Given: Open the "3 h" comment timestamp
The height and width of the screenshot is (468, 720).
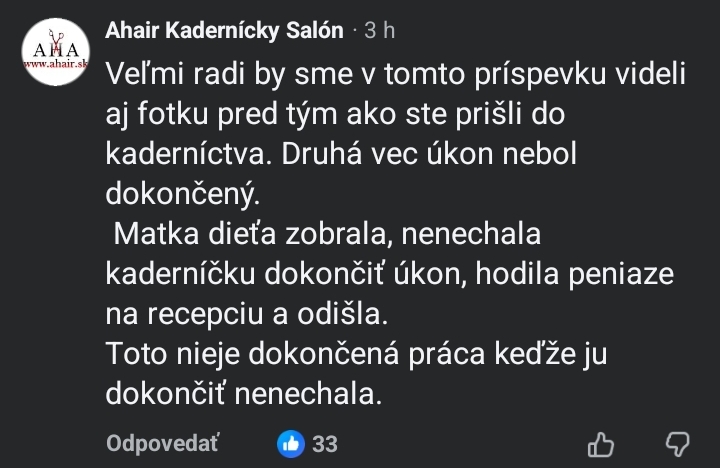Looking at the screenshot, I should coord(379,31).
